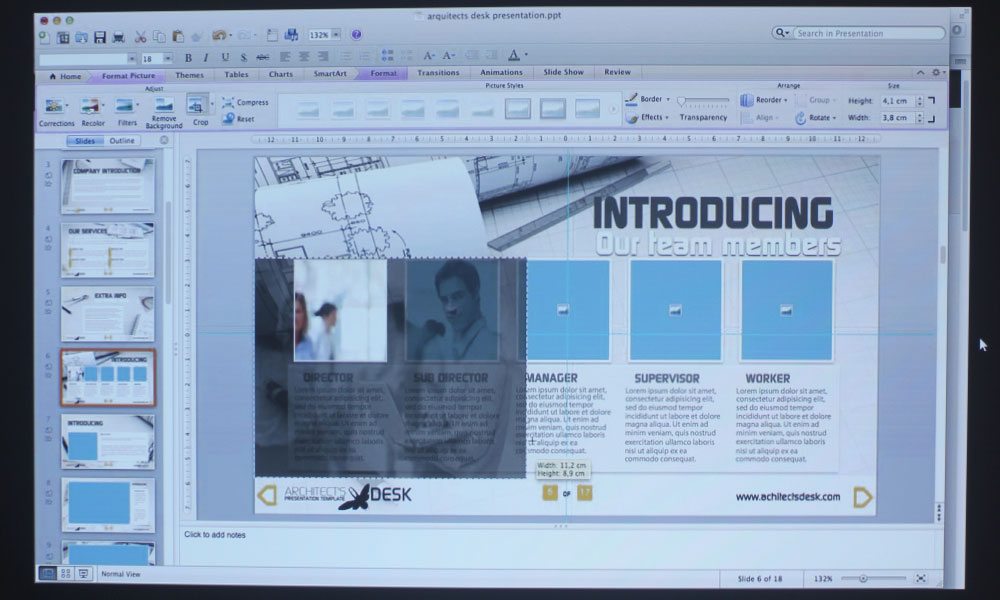The height and width of the screenshot is (600, 1000).
Task: Toggle the Slides pane tab
Action: pos(85,141)
